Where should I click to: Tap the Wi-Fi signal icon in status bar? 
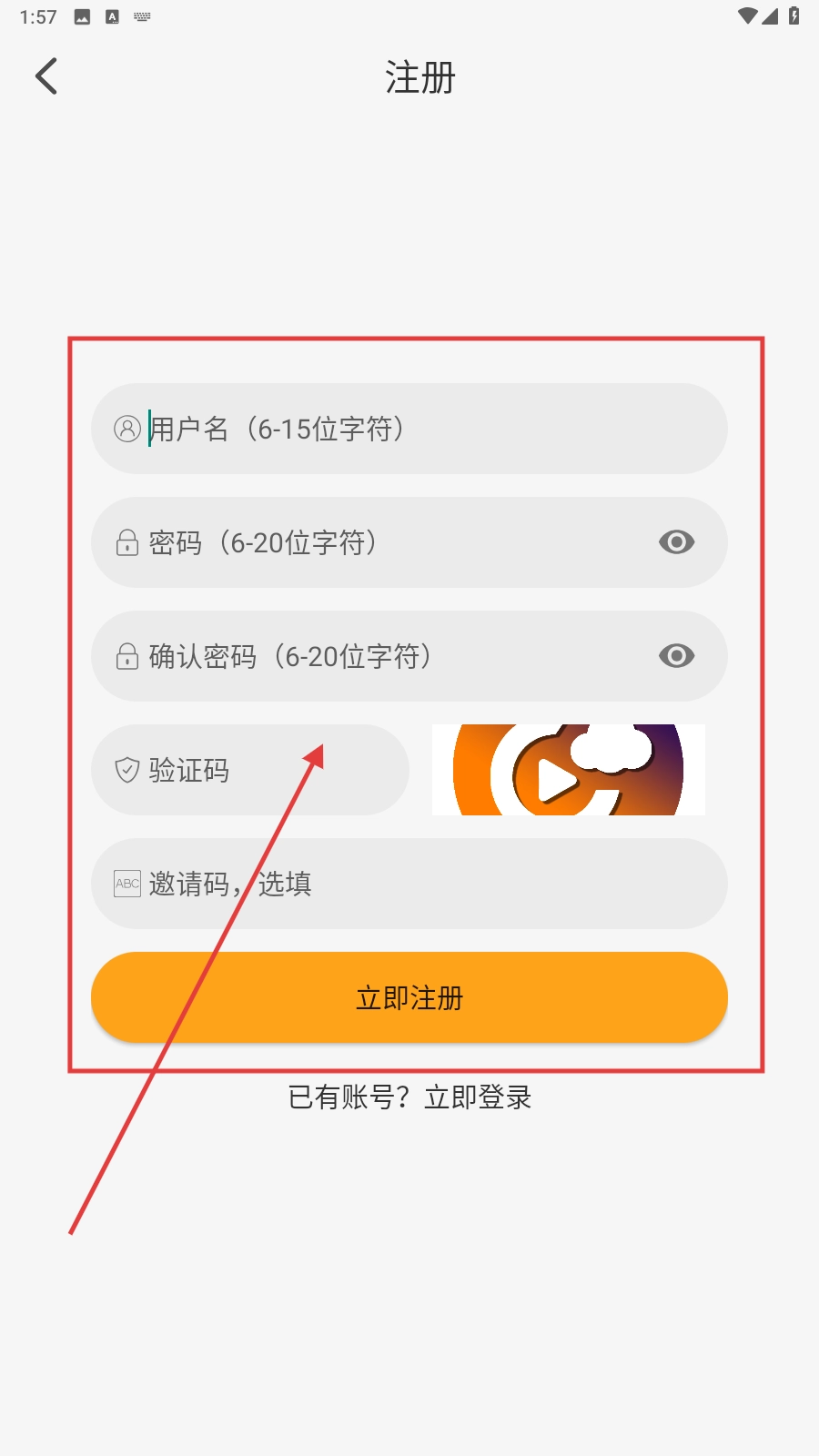click(747, 15)
